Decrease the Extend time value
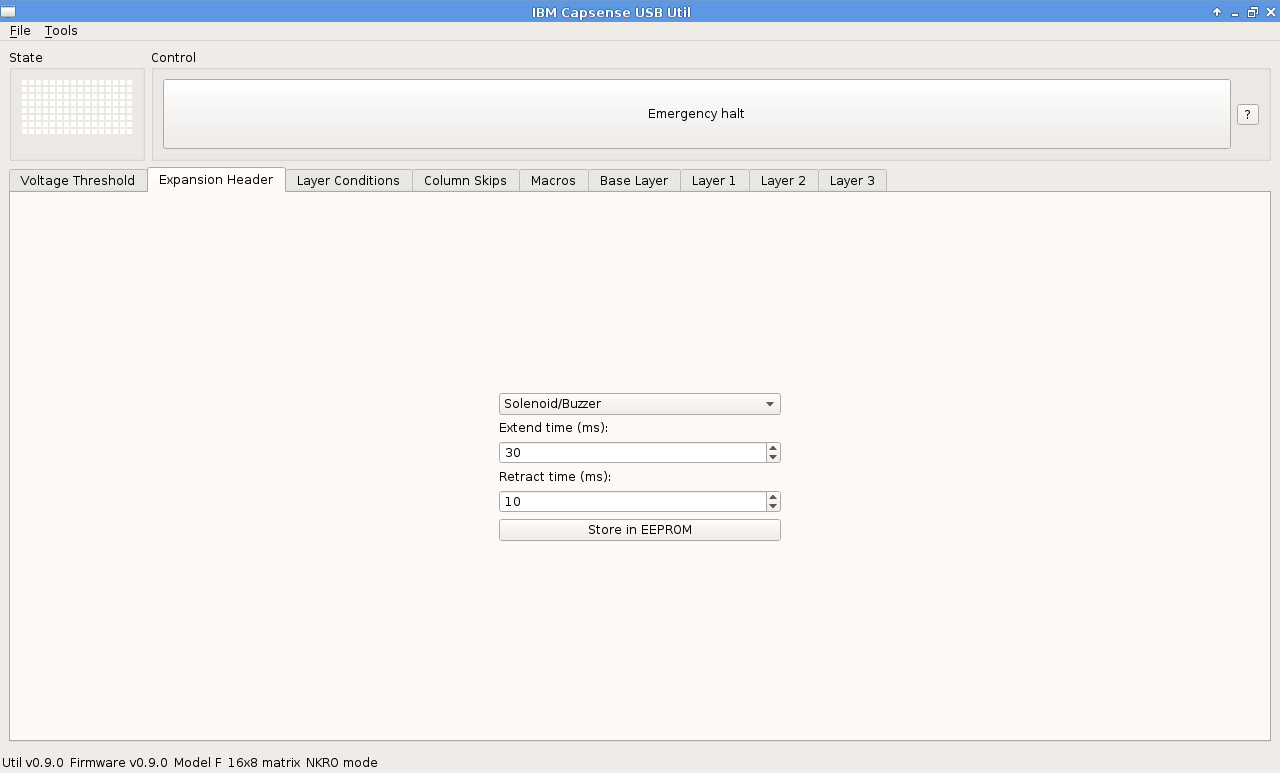 [773, 458]
